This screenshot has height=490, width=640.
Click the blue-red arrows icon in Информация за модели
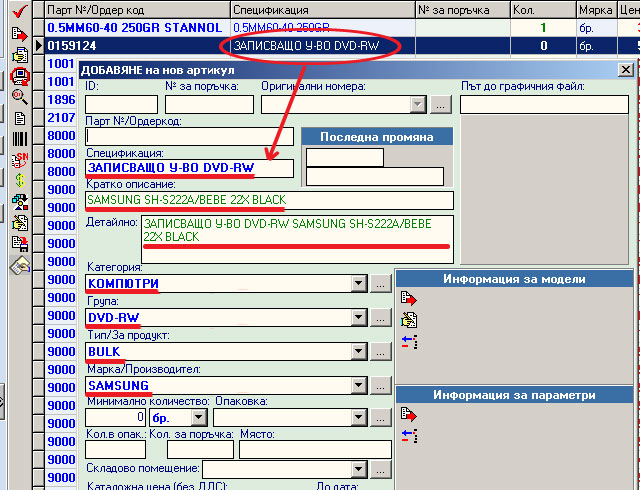coord(409,341)
